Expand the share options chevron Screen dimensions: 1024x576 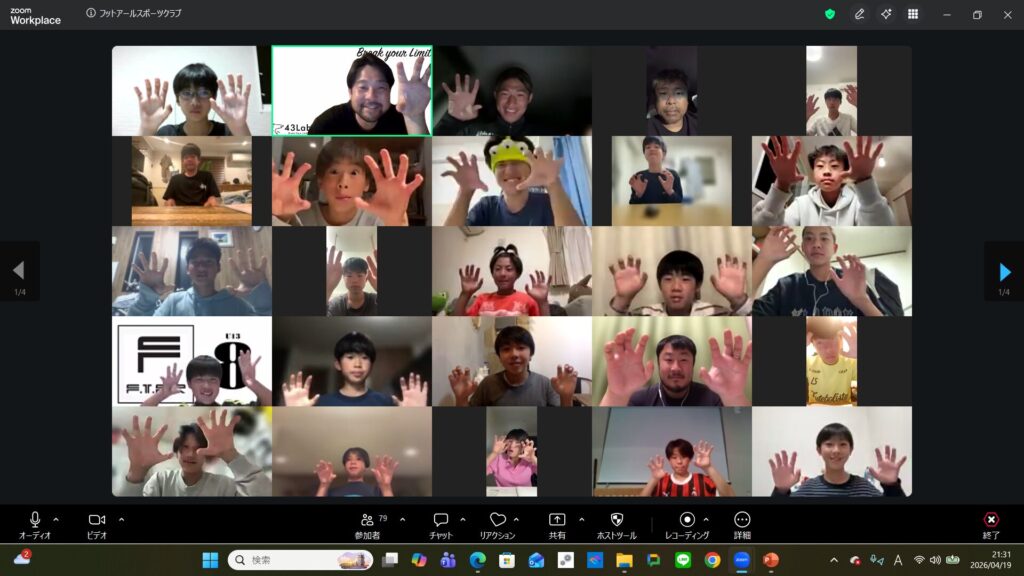tap(579, 519)
